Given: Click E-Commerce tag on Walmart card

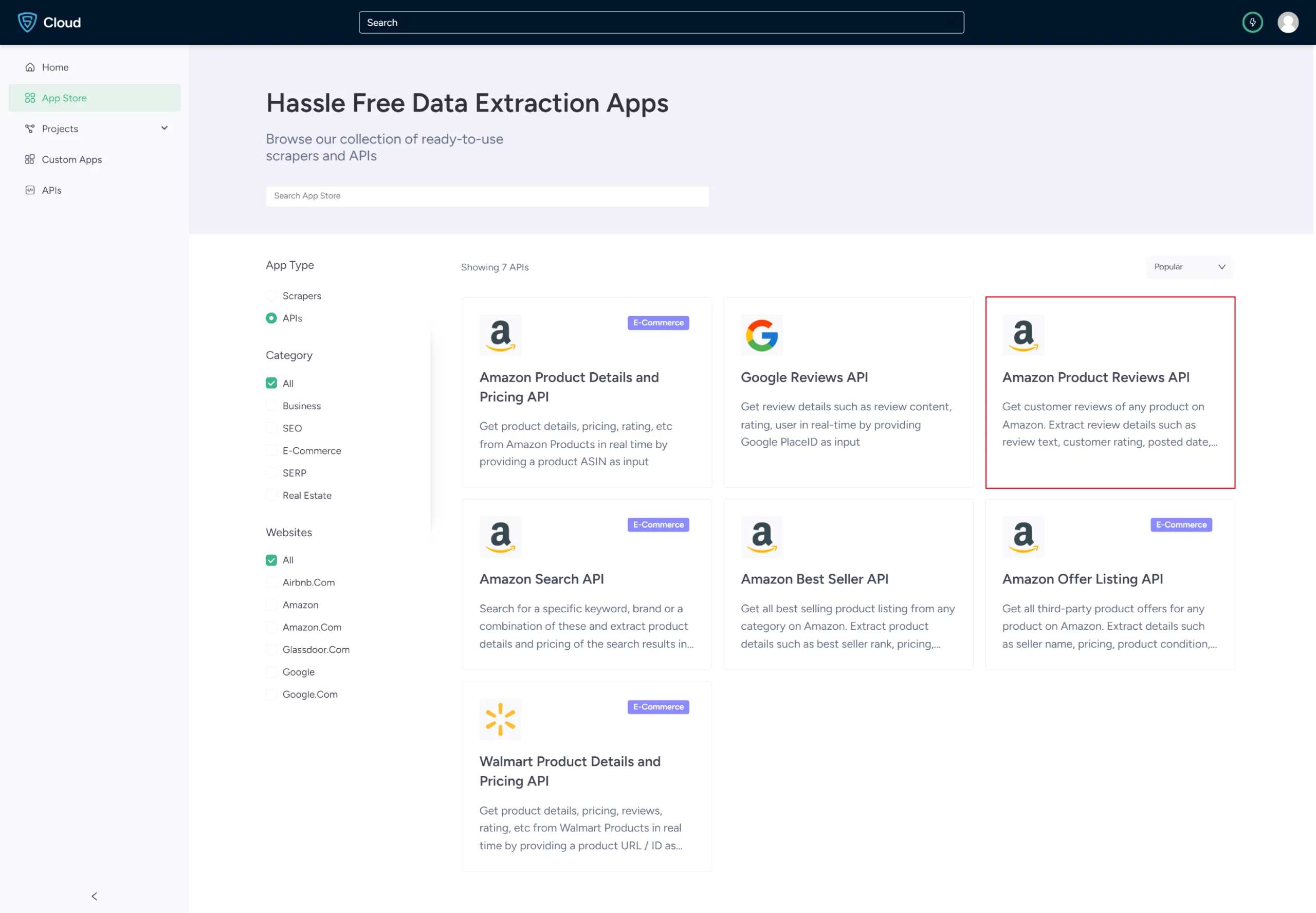Looking at the screenshot, I should click(x=659, y=706).
